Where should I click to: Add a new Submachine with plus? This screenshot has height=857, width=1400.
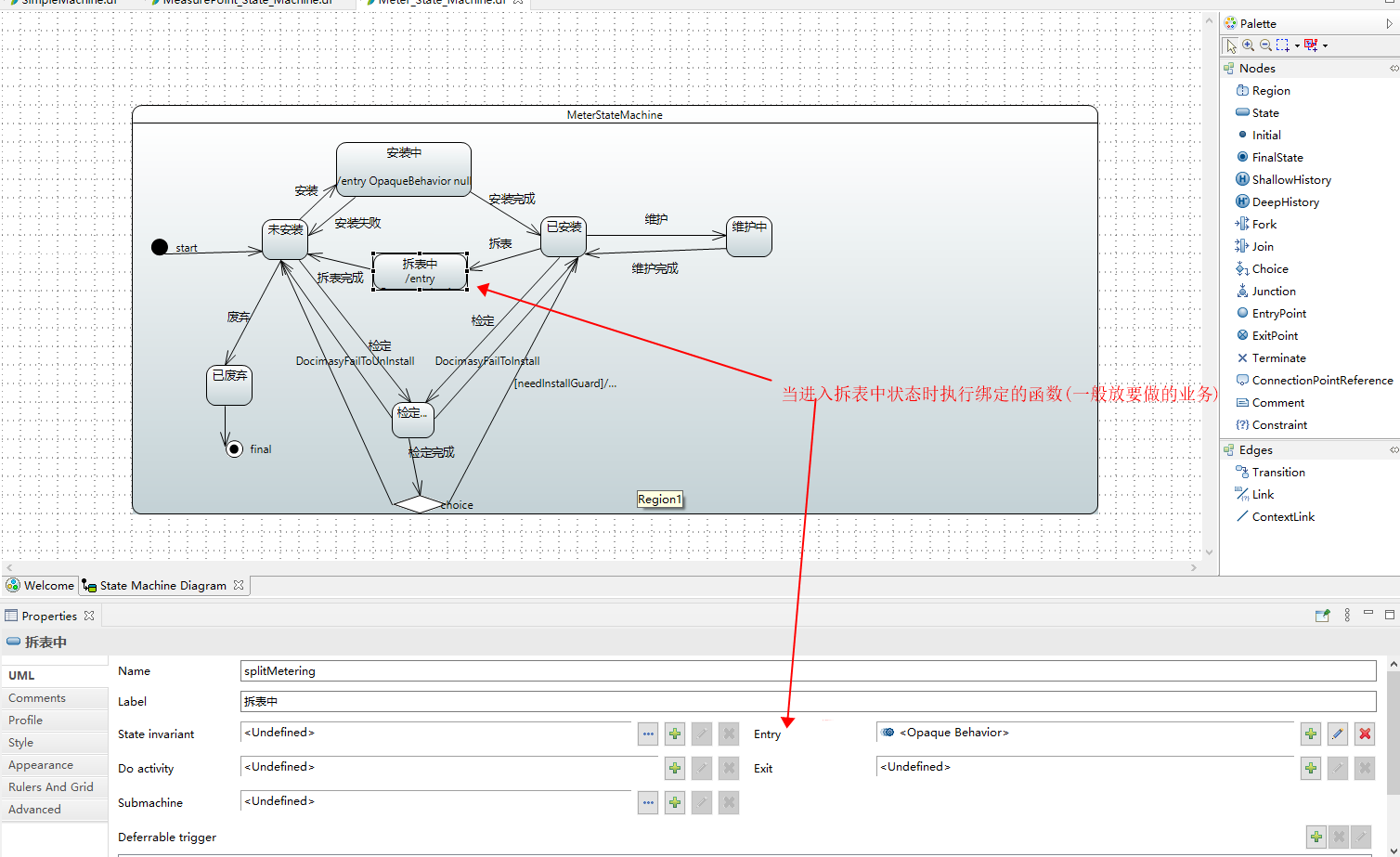(x=675, y=802)
